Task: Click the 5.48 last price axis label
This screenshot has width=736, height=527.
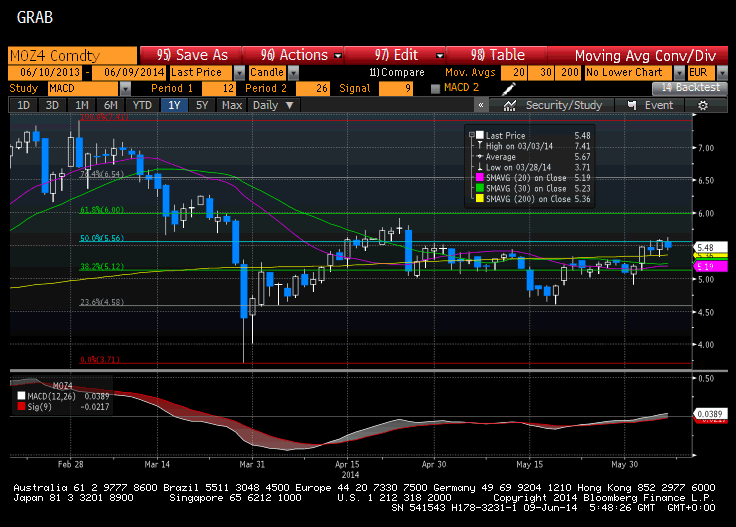Action: pos(711,247)
